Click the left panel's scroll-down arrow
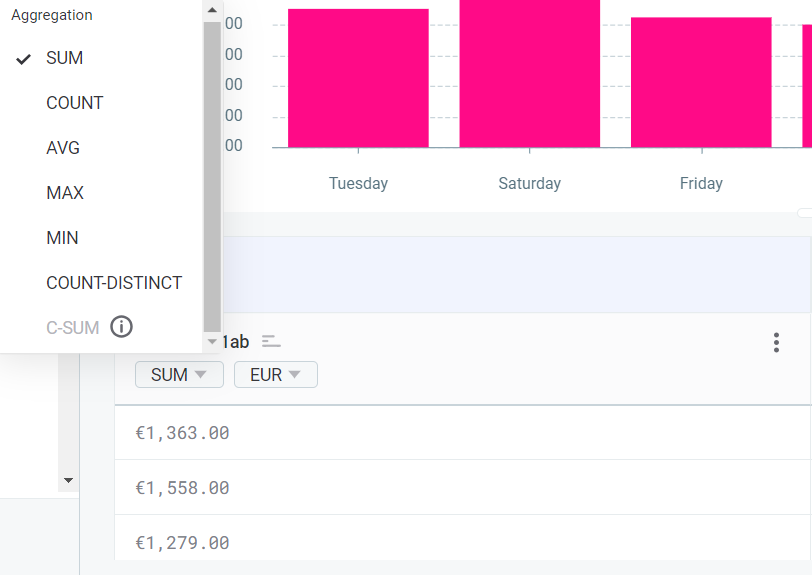This screenshot has height=575, width=812. click(x=68, y=481)
